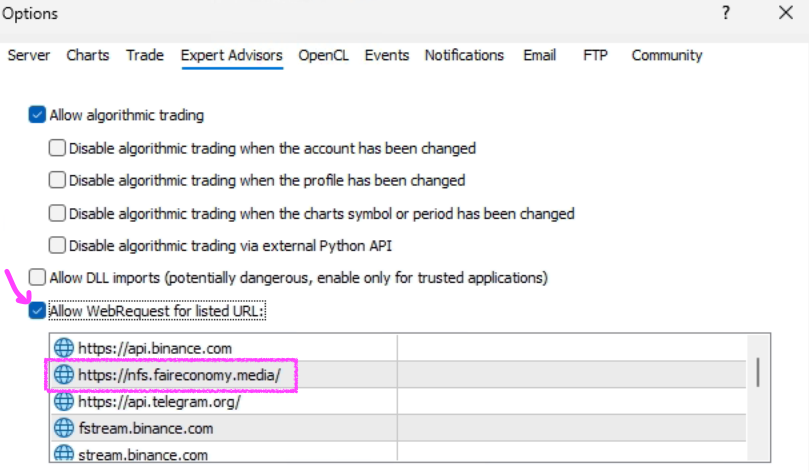The height and width of the screenshot is (472, 809).
Task: Click globe icon beside api.telegram.org URL
Action: pos(64,402)
